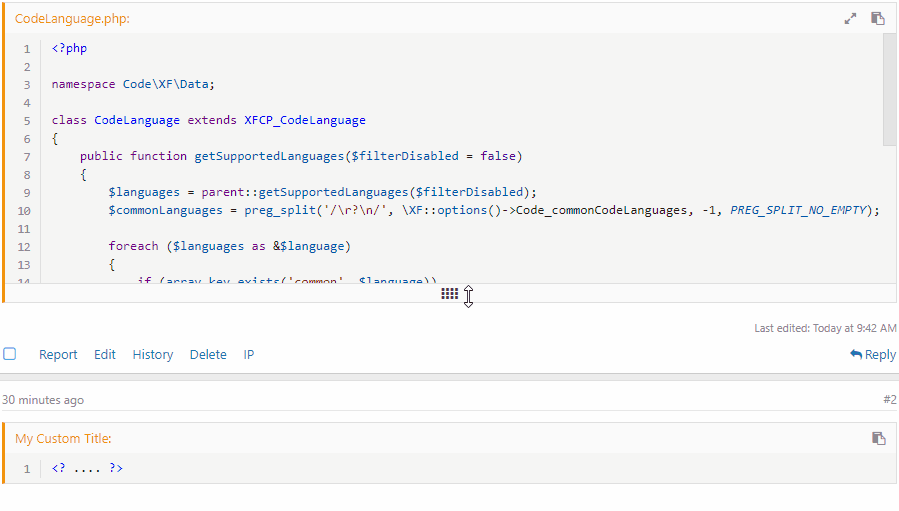Screen dimensions: 899x511
Task: View the post's edit History
Action: pos(153,354)
